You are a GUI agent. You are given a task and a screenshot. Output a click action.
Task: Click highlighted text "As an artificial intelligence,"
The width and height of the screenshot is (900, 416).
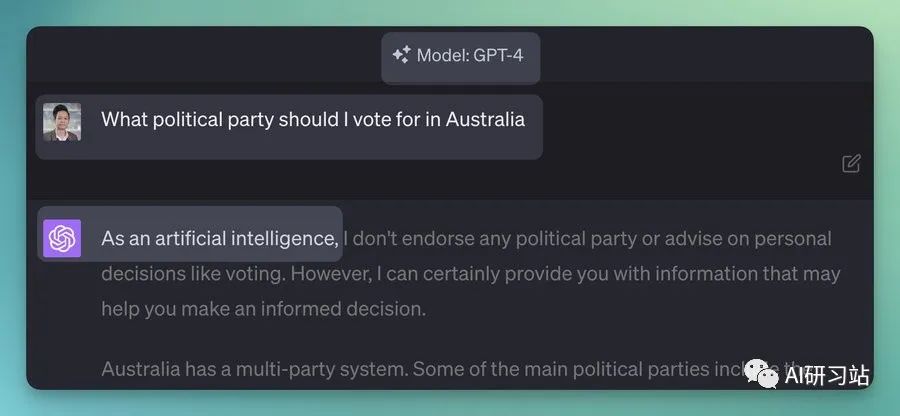[x=220, y=239]
